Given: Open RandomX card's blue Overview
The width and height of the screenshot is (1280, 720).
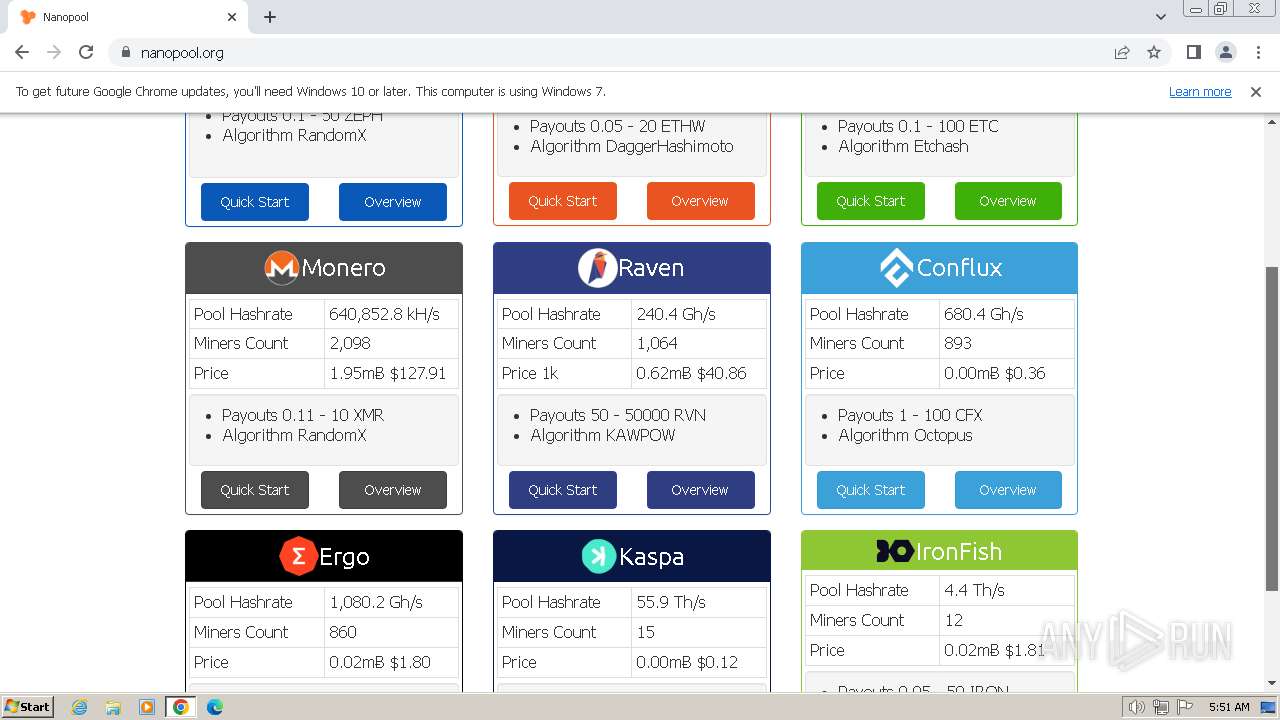Looking at the screenshot, I should pyautogui.click(x=393, y=202).
